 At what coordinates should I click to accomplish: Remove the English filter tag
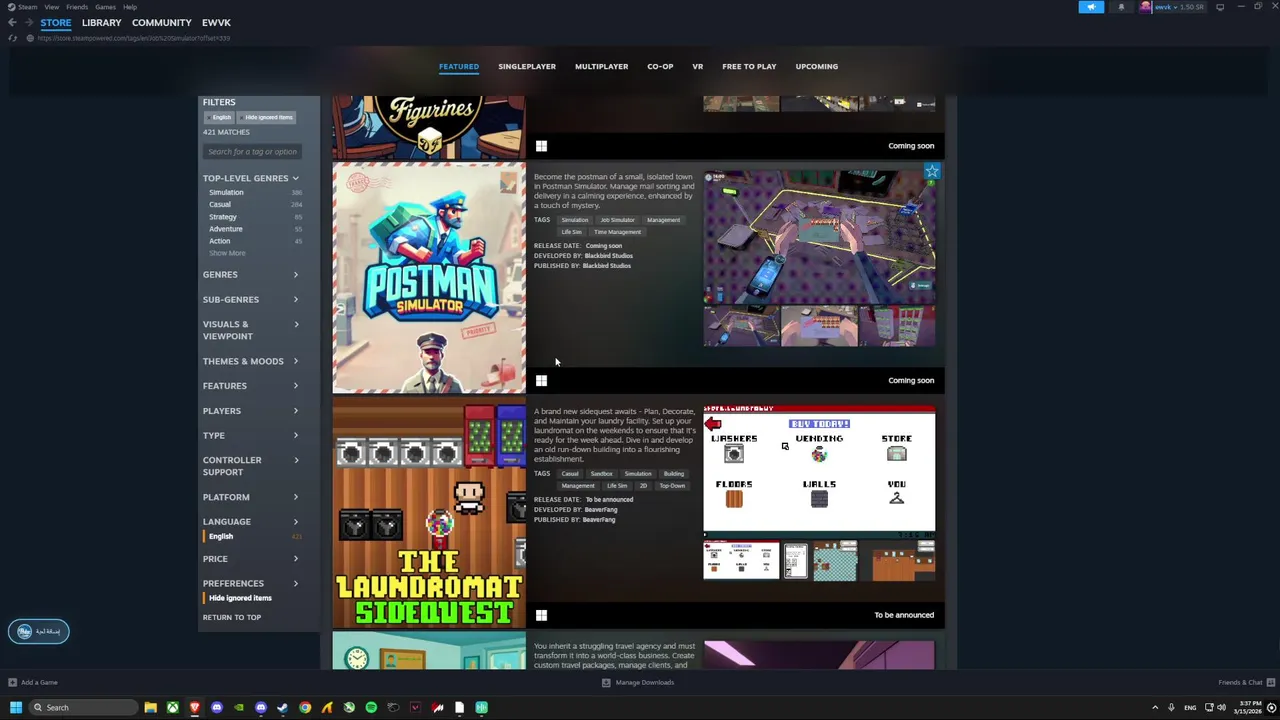221,117
